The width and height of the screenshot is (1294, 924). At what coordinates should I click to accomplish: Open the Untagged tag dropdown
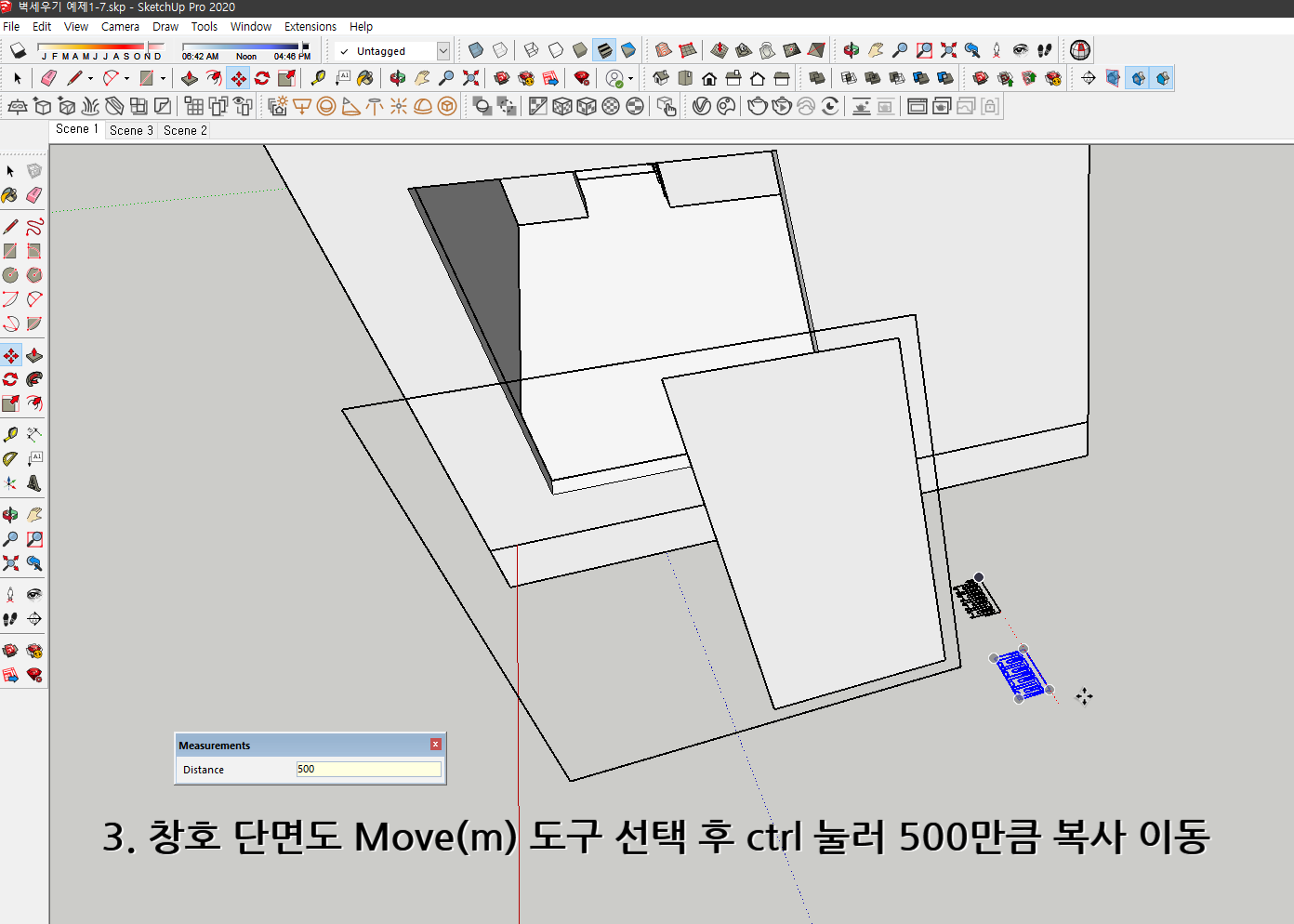coord(443,50)
